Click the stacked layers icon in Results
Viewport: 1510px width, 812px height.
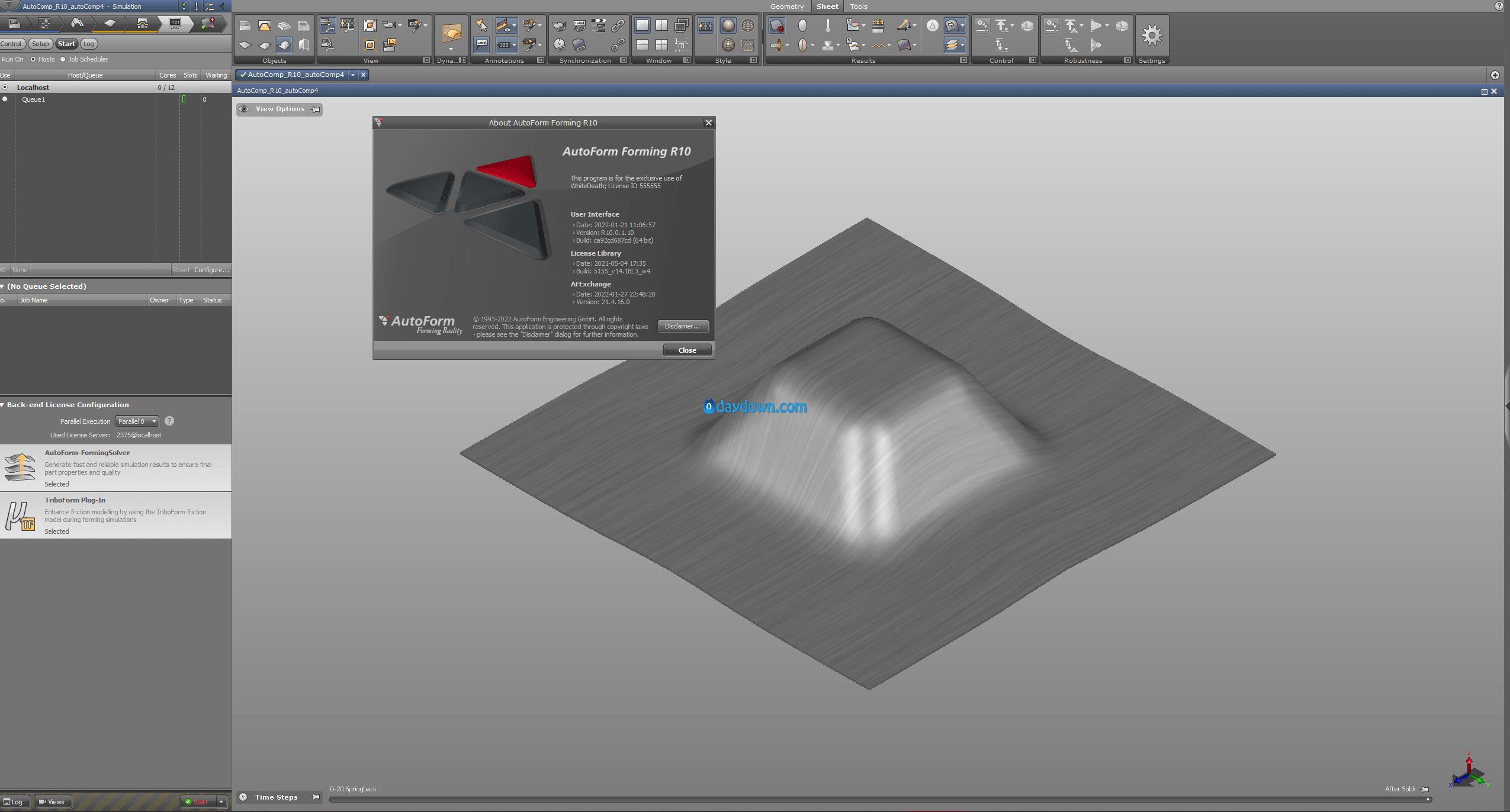coord(952,45)
